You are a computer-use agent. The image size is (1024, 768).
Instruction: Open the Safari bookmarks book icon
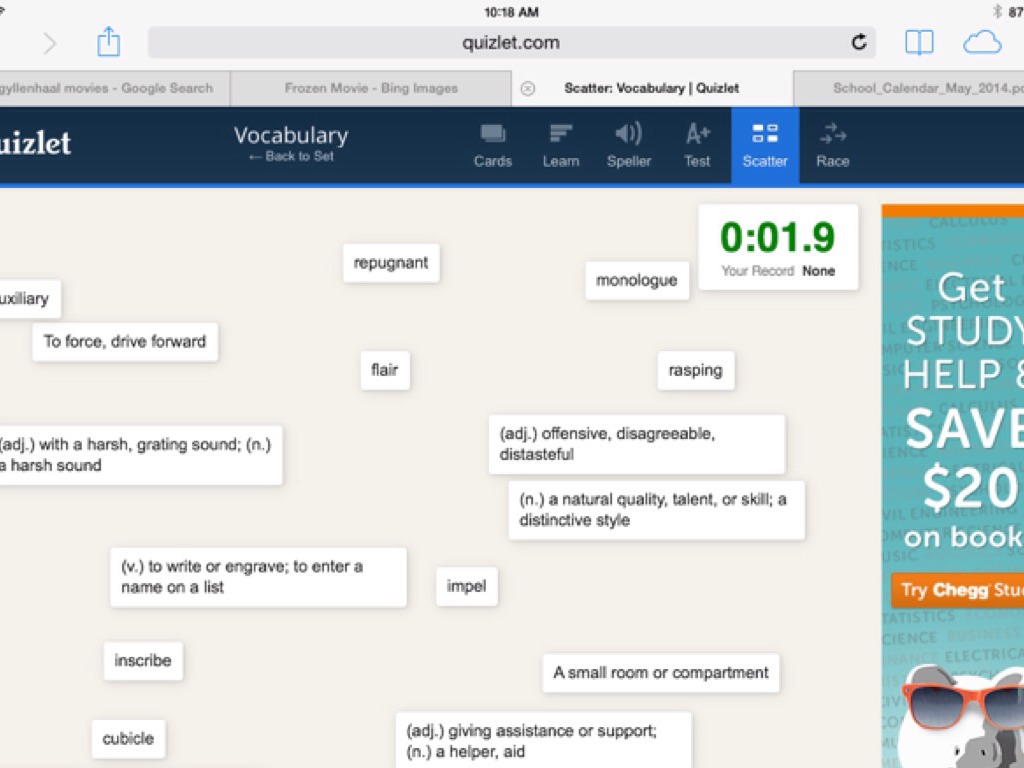point(919,42)
